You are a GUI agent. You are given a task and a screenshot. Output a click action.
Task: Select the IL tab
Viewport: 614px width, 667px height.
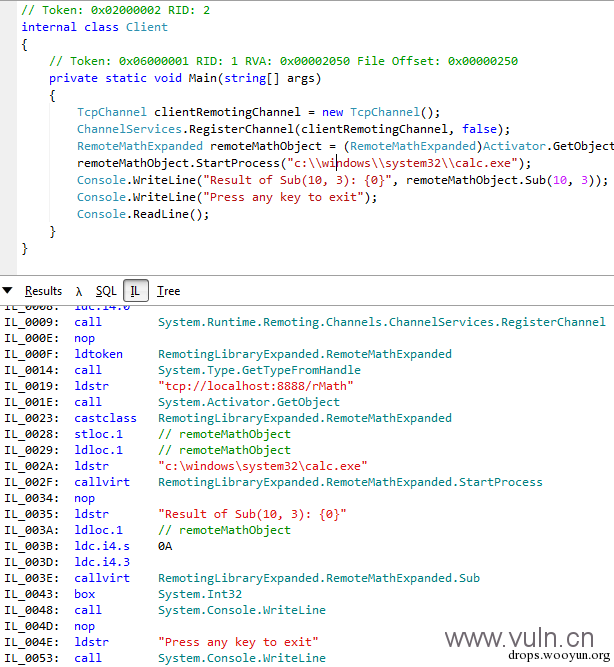pyautogui.click(x=135, y=291)
